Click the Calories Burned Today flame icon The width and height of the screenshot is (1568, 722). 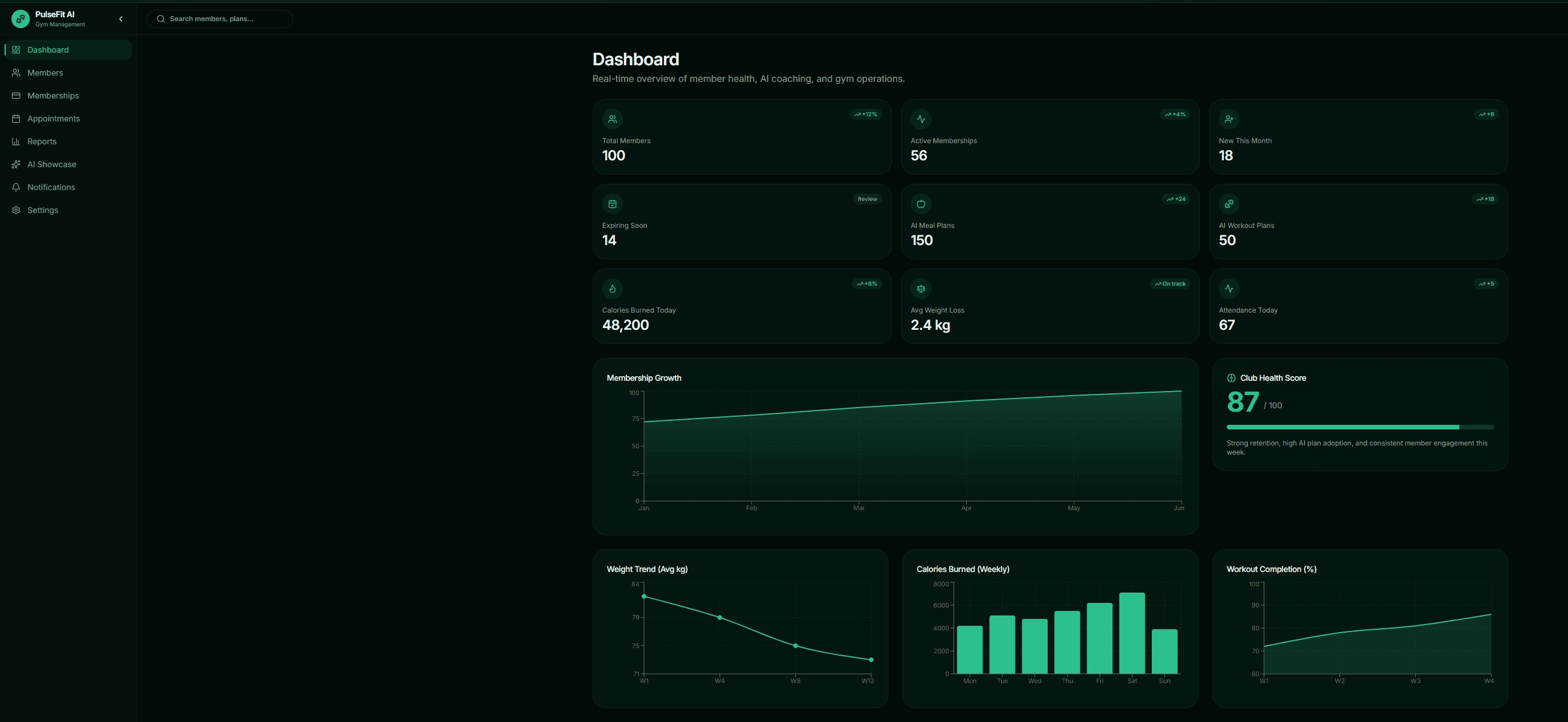tap(613, 289)
